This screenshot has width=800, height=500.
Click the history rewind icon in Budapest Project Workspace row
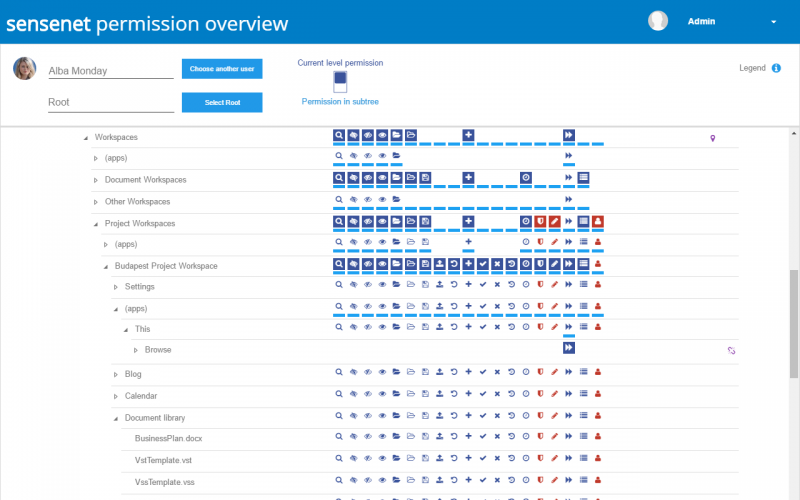point(512,264)
